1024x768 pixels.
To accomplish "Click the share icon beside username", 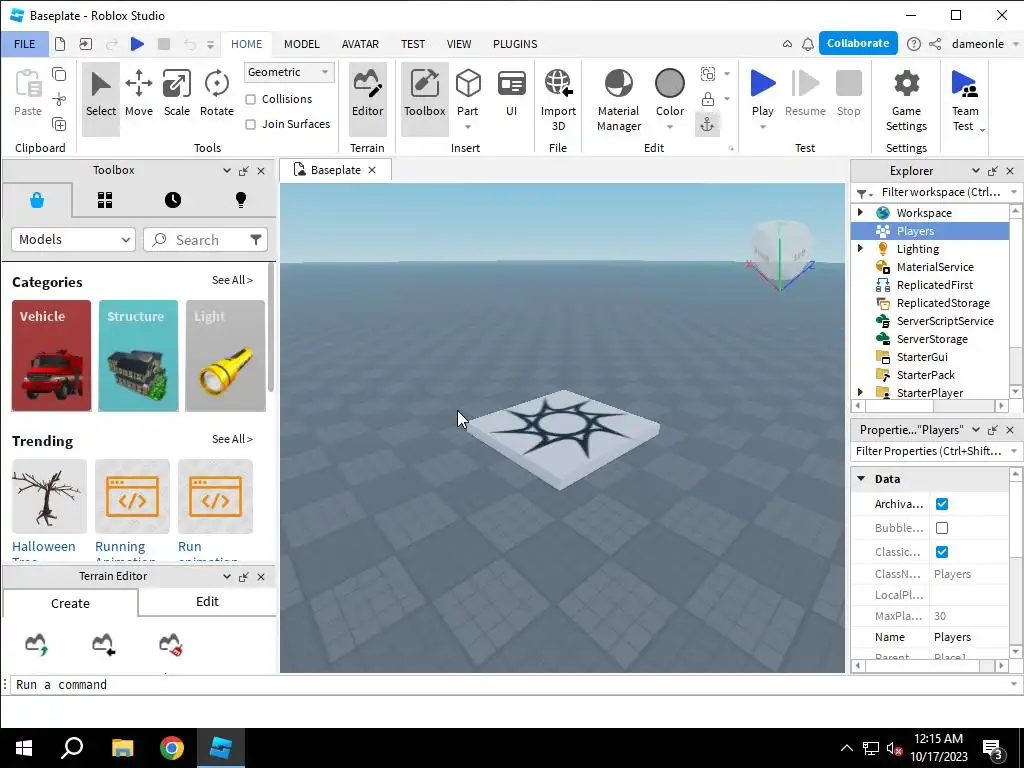I will (935, 44).
